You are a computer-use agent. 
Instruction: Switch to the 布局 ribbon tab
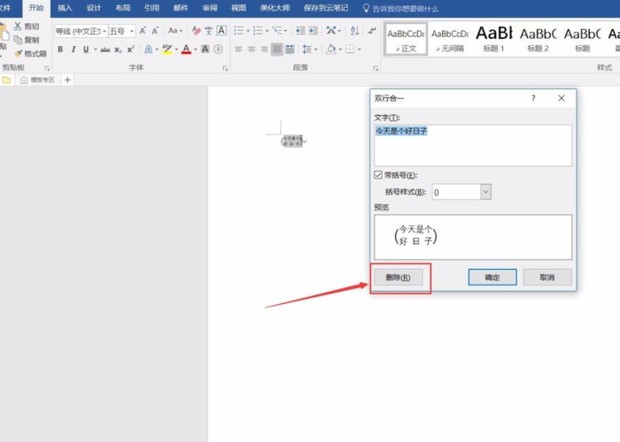click(x=123, y=8)
